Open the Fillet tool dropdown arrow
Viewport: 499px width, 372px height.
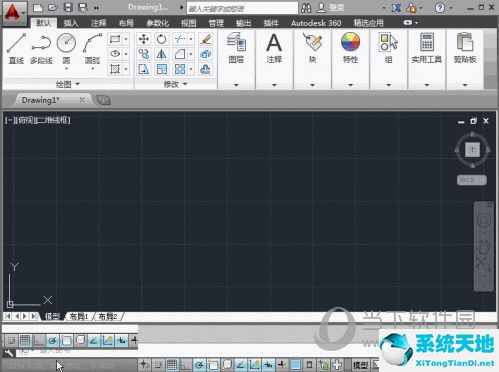[x=191, y=54]
